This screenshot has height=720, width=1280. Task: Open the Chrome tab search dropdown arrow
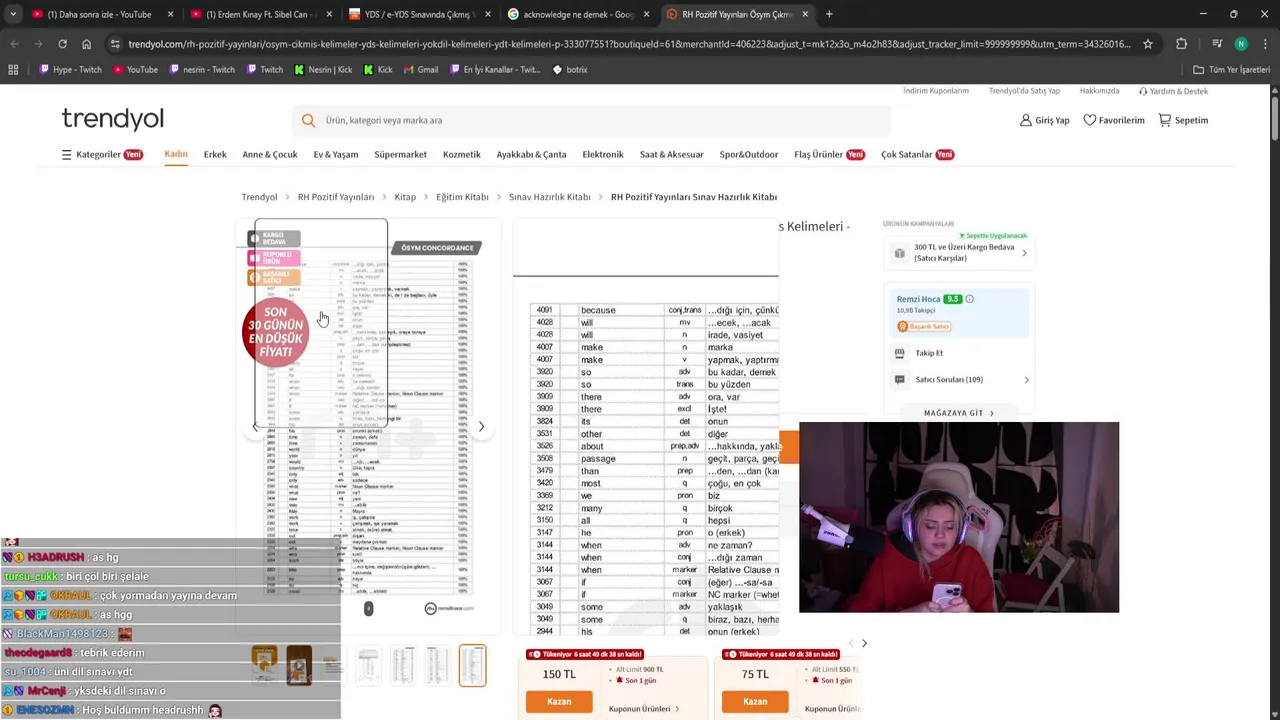(x=13, y=14)
